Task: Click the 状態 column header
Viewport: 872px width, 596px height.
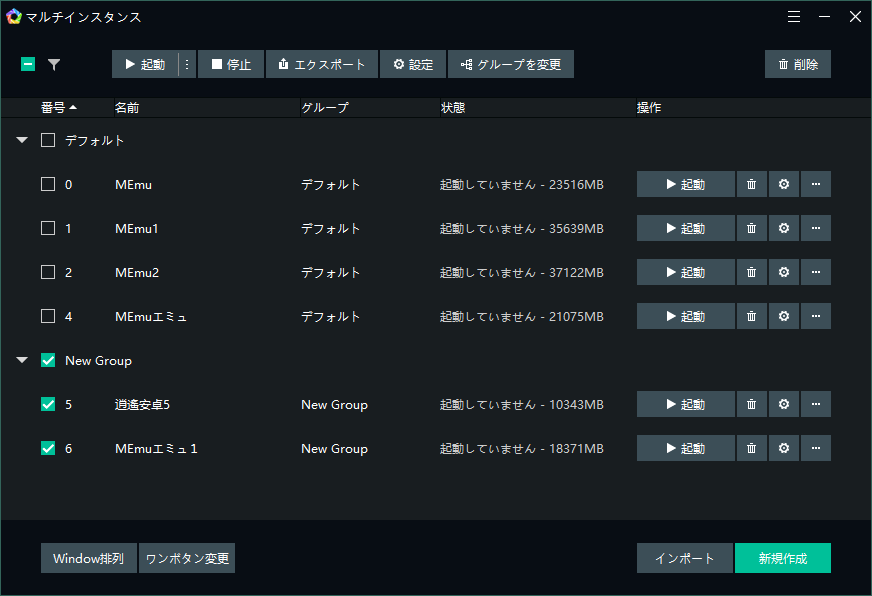Action: tap(453, 107)
